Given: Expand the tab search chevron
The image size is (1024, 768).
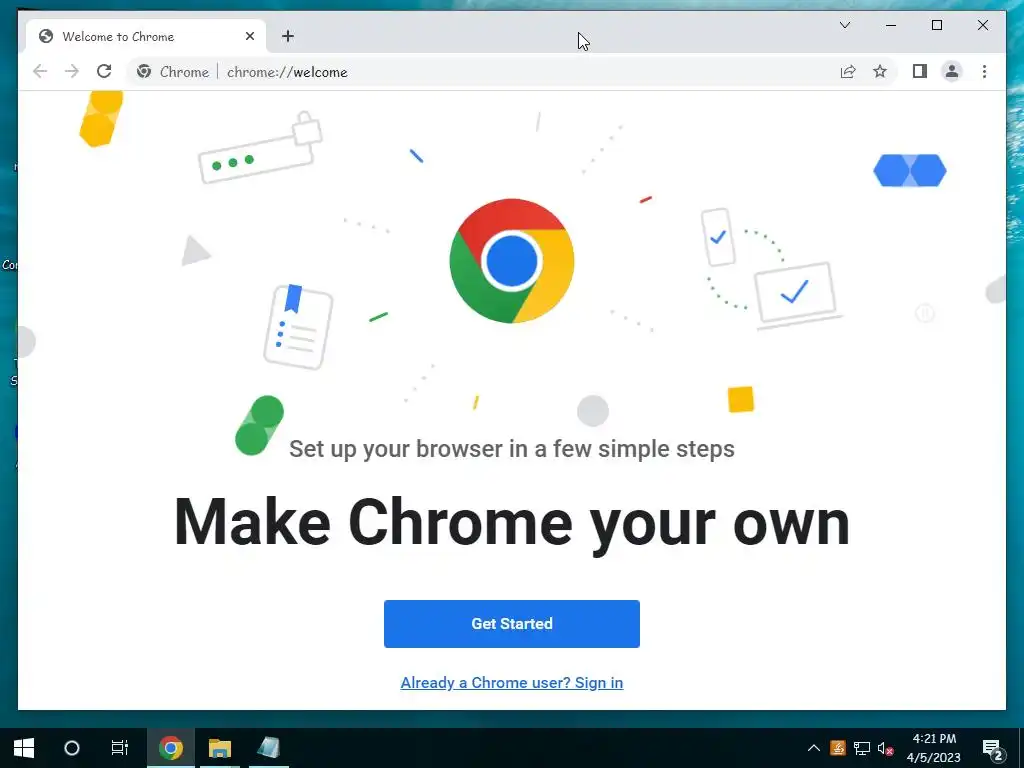Looking at the screenshot, I should coord(844,25).
